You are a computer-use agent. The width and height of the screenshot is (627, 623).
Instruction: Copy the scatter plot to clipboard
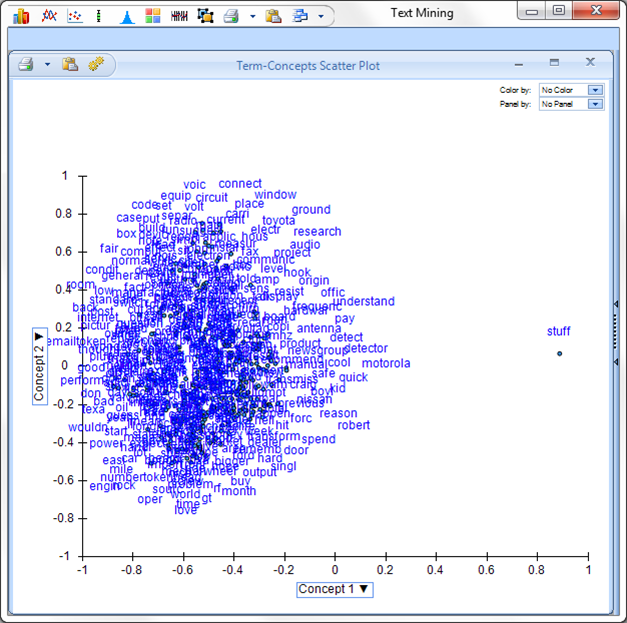(x=70, y=64)
